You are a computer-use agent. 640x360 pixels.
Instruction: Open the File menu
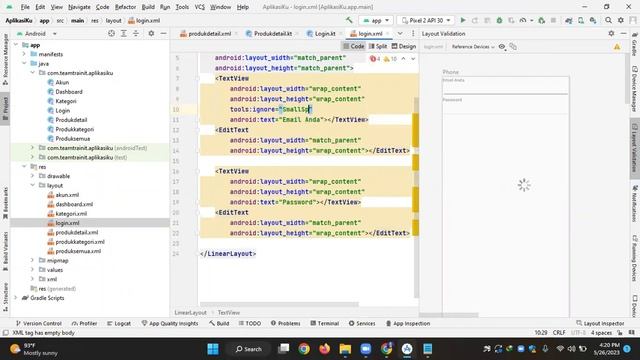click(x=25, y=7)
